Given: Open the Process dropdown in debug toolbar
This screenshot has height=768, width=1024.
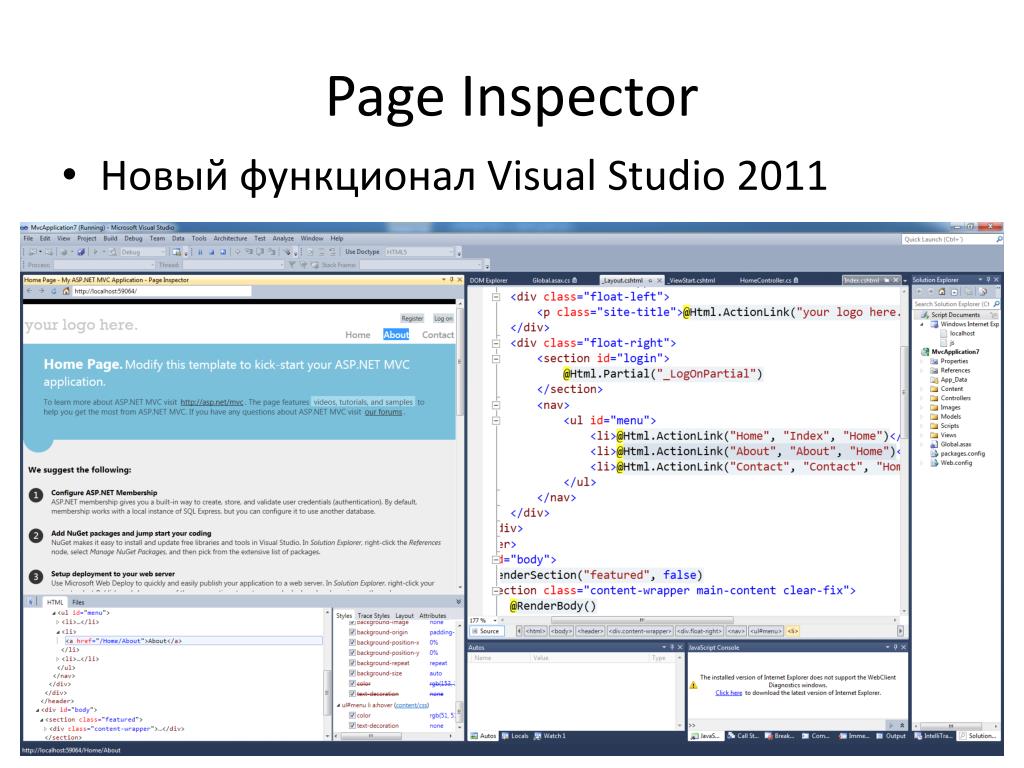Looking at the screenshot, I should coord(104,265).
